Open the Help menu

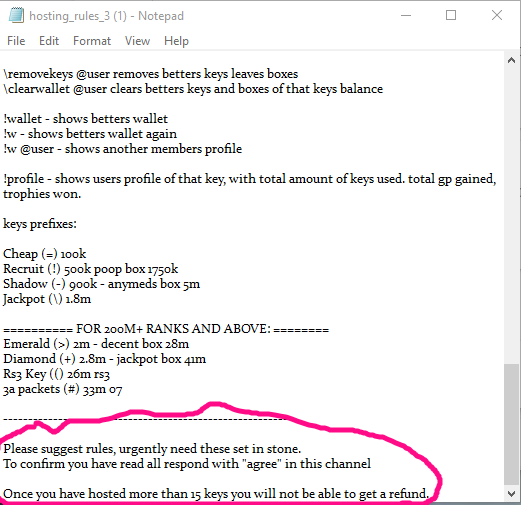[176, 41]
